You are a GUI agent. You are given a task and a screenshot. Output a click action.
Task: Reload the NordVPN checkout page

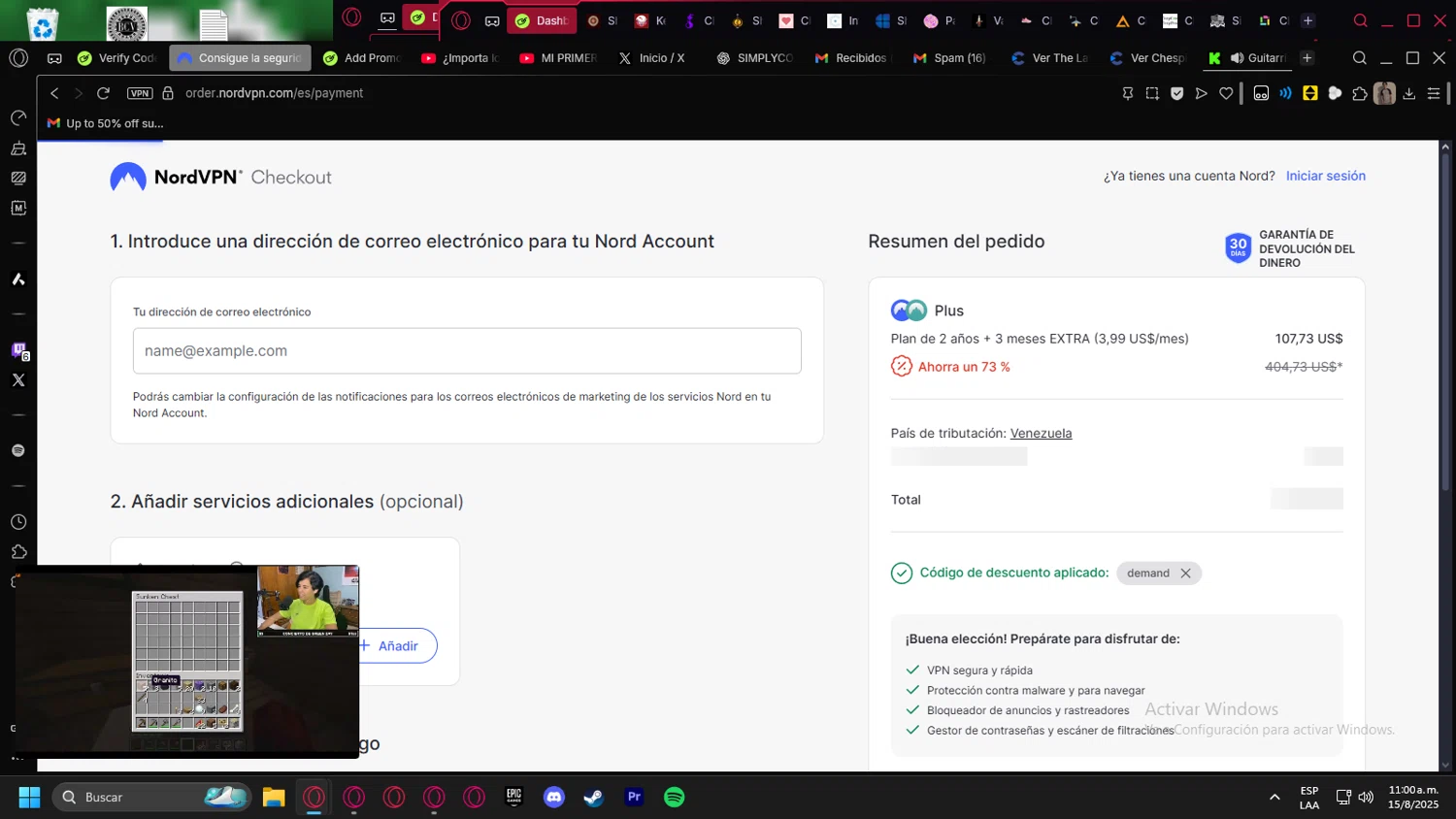103,93
